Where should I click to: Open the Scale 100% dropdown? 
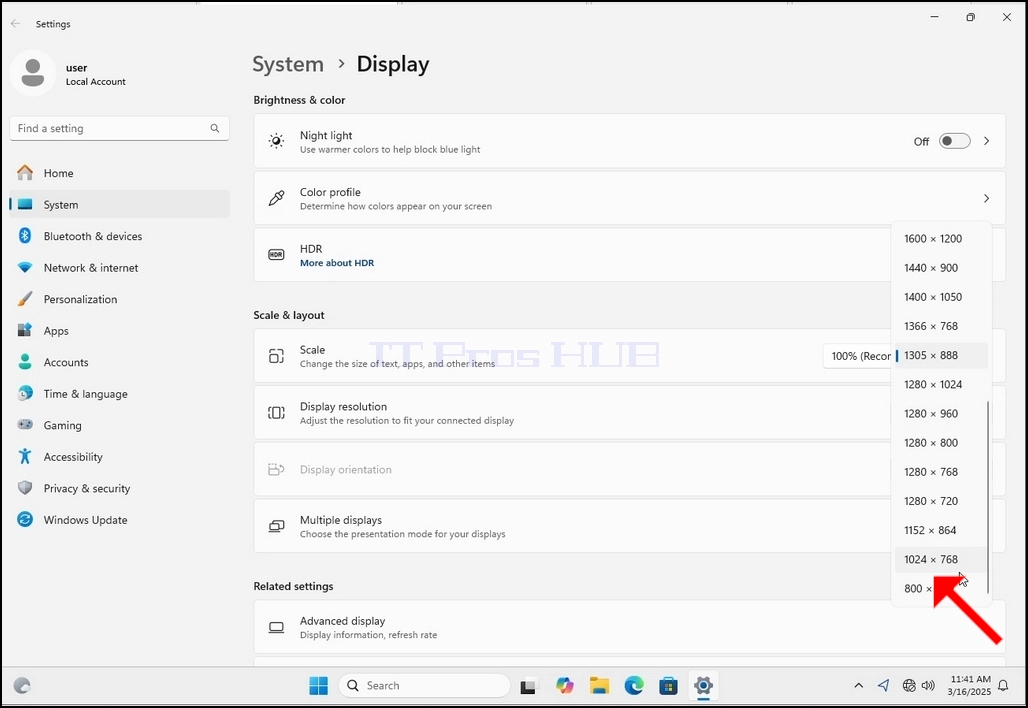click(860, 356)
